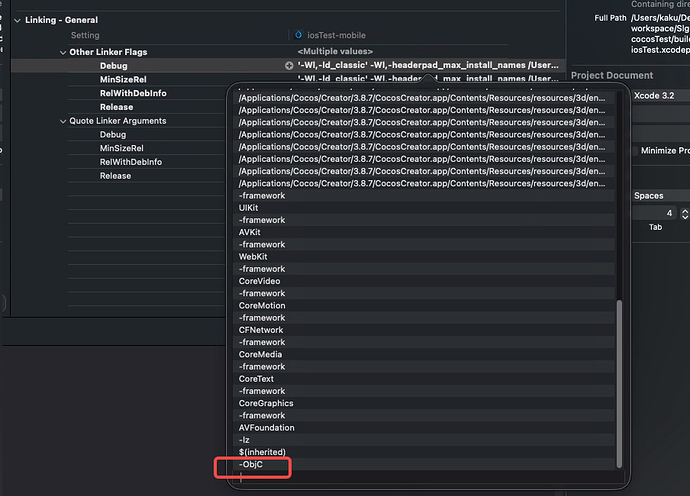This screenshot has width=690, height=496.
Task: Click the Tab width value field
Action: click(x=654, y=213)
